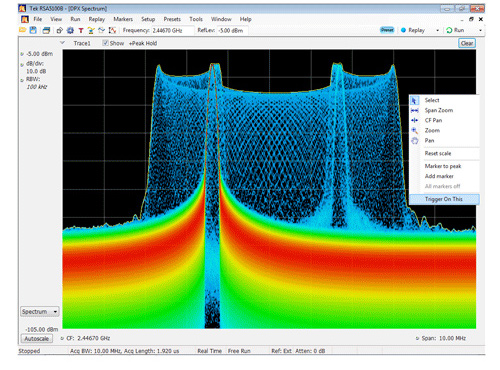Save using the floppy disk icon
This screenshot has width=500, height=370.
(x=33, y=30)
